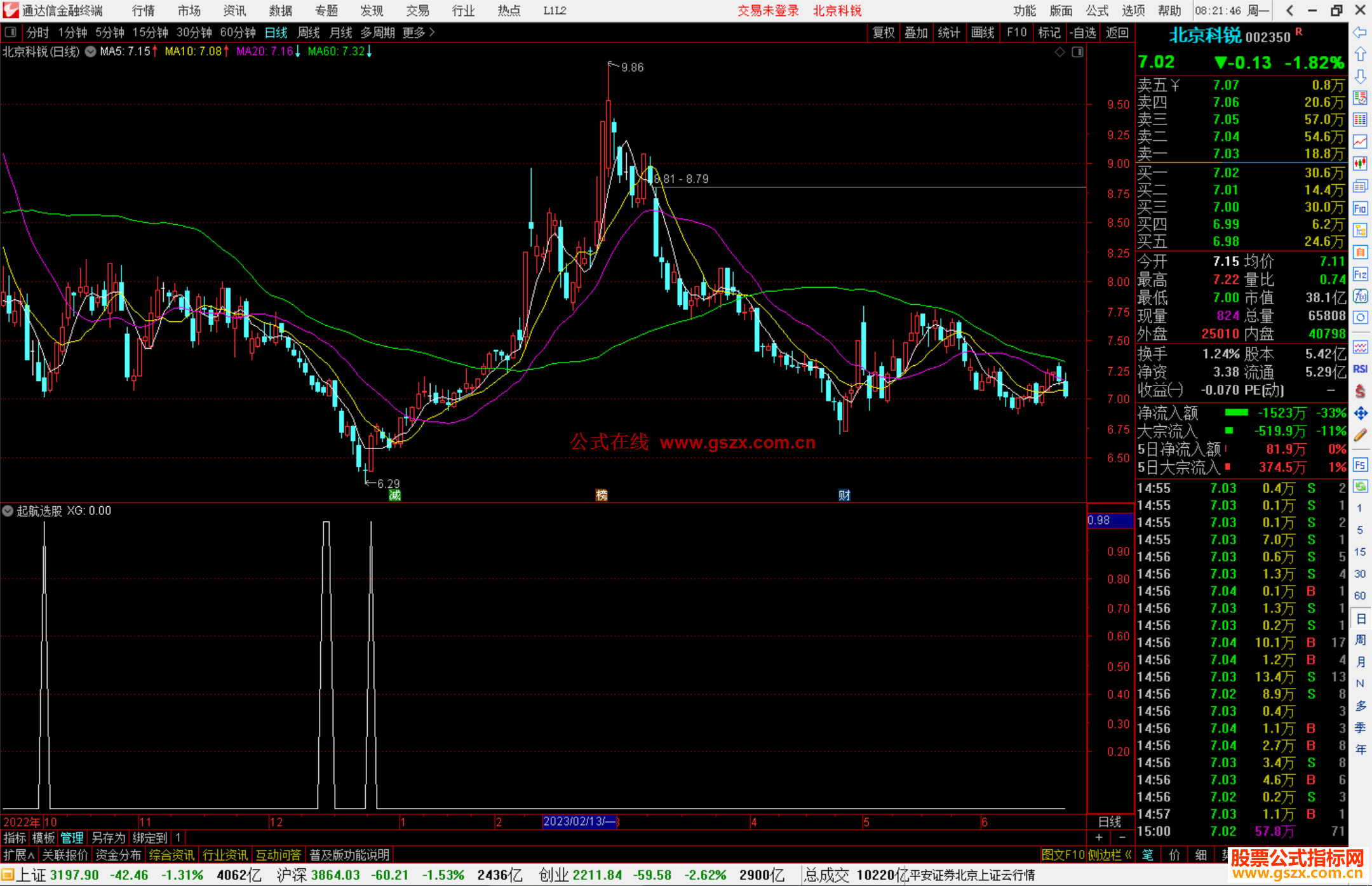
Task: Click the blue four-way move arrows icon
Action: 1360,413
